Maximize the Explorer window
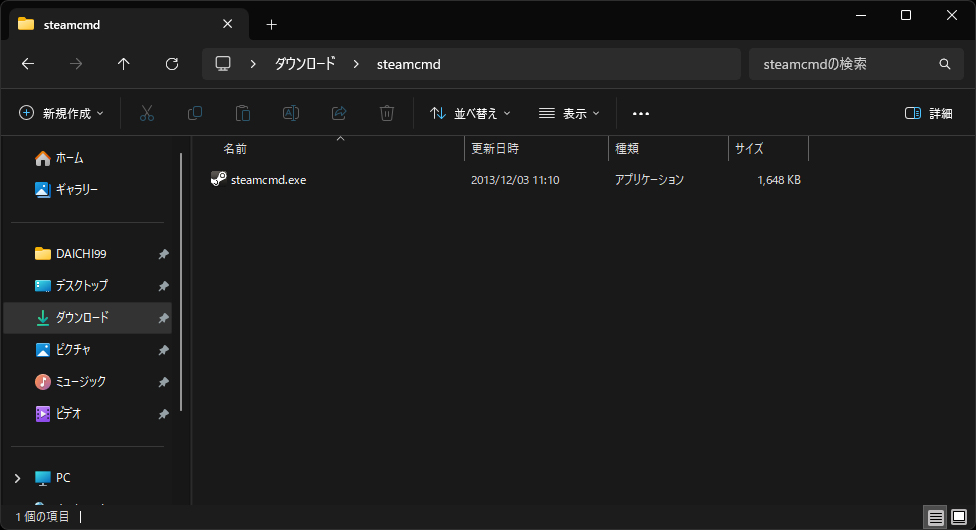This screenshot has width=976, height=530. tap(906, 16)
